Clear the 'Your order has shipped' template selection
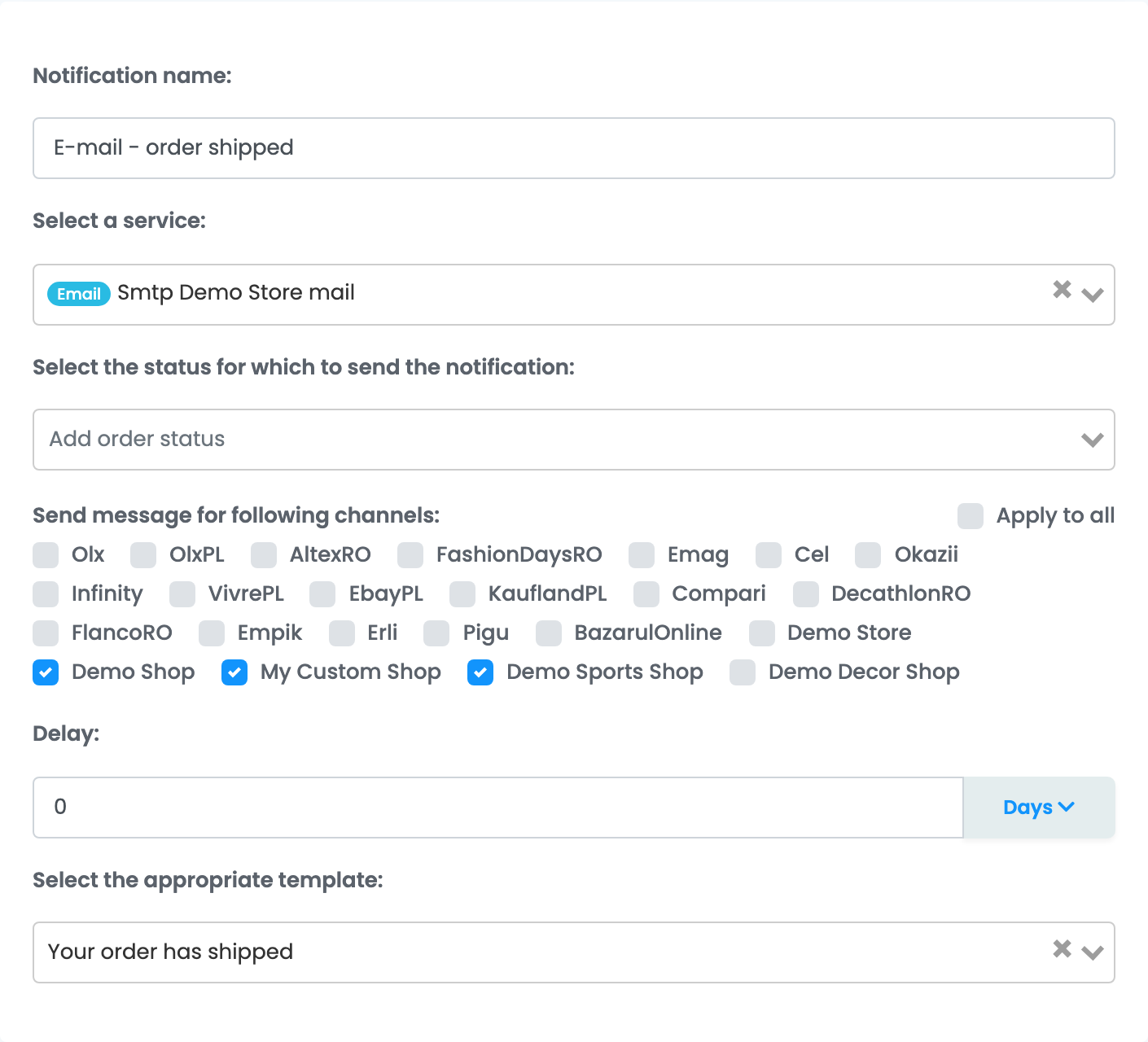 [1062, 948]
